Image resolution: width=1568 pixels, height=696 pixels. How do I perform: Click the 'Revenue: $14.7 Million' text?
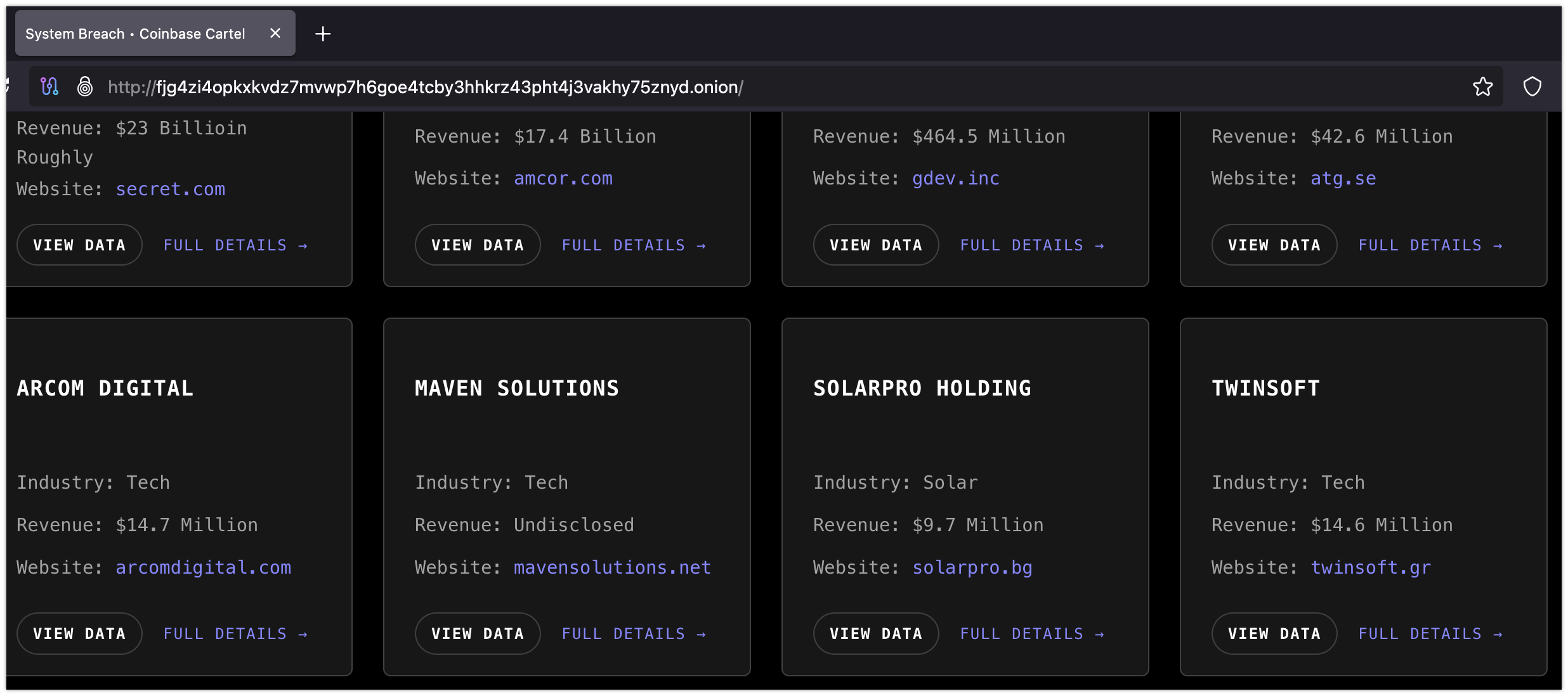point(138,525)
